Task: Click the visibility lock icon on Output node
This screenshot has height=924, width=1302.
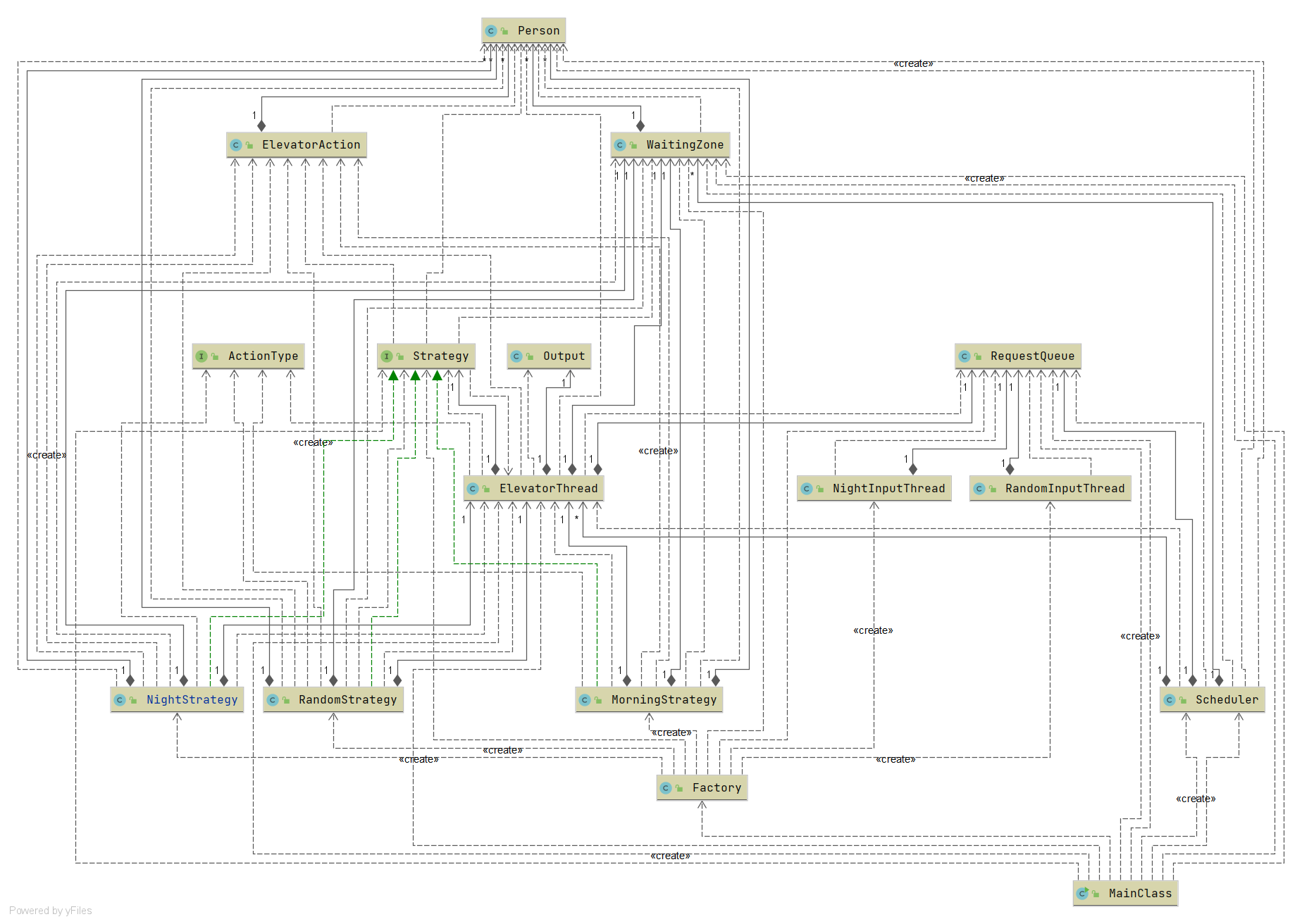Action: (x=530, y=356)
